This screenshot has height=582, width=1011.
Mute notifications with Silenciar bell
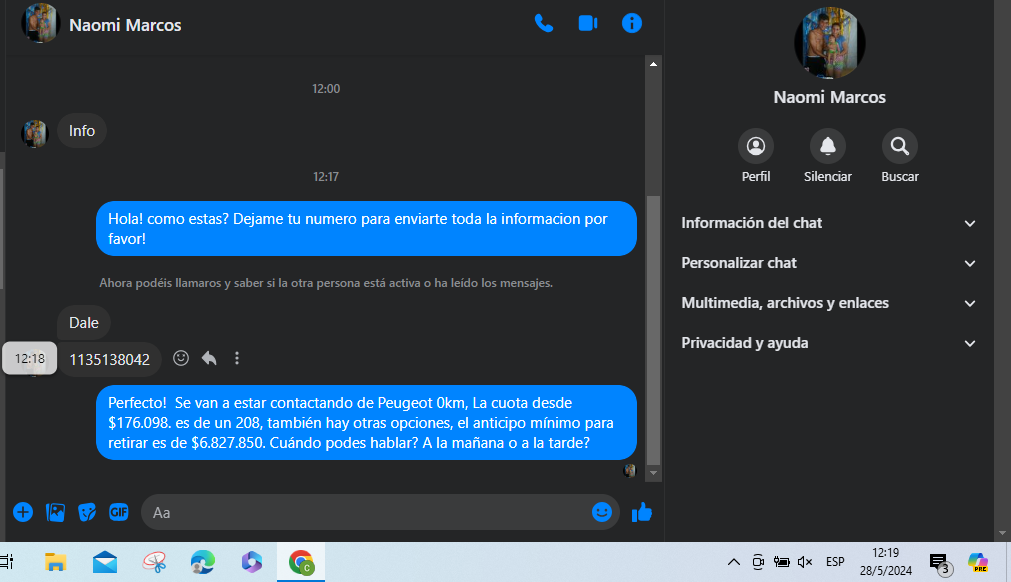pos(827,148)
